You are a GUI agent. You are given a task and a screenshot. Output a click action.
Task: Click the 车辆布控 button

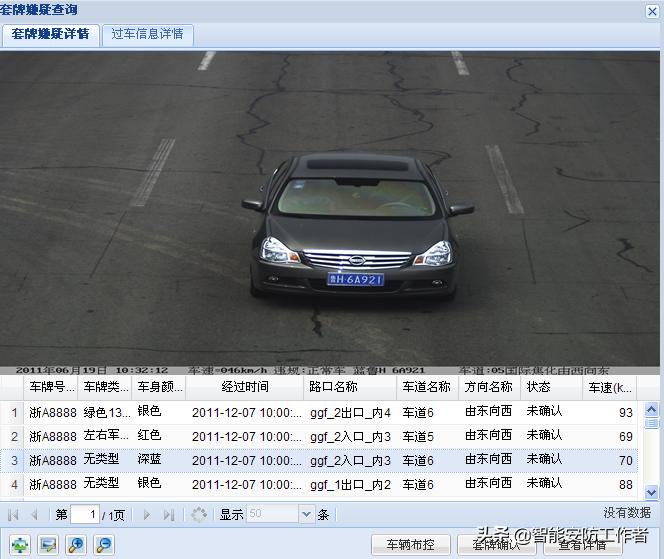coord(402,545)
